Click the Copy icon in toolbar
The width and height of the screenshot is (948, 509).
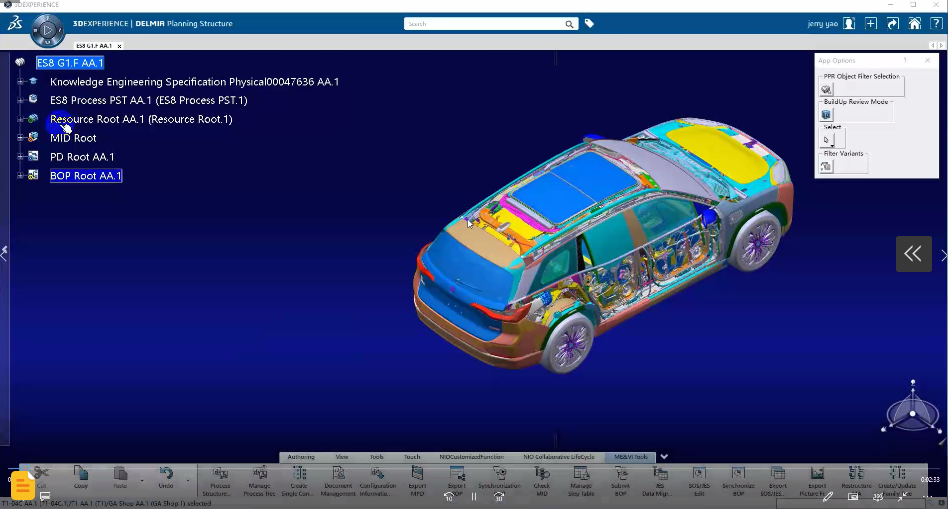pyautogui.click(x=80, y=473)
